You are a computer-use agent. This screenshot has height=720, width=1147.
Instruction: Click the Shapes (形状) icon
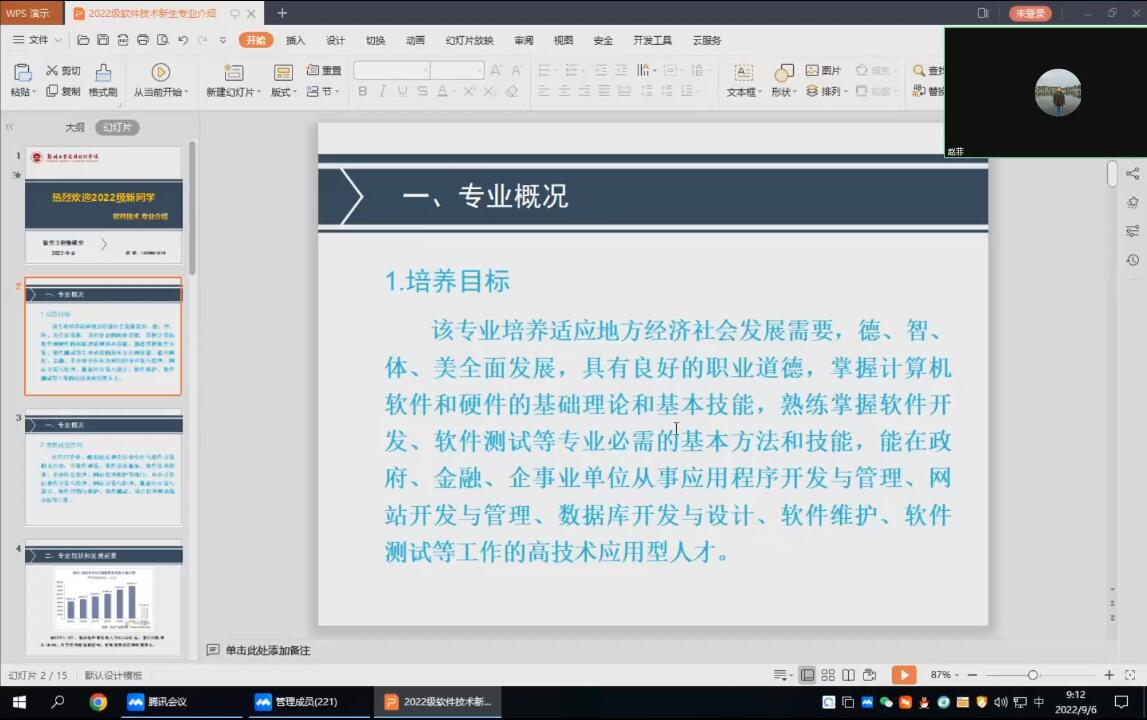(784, 73)
